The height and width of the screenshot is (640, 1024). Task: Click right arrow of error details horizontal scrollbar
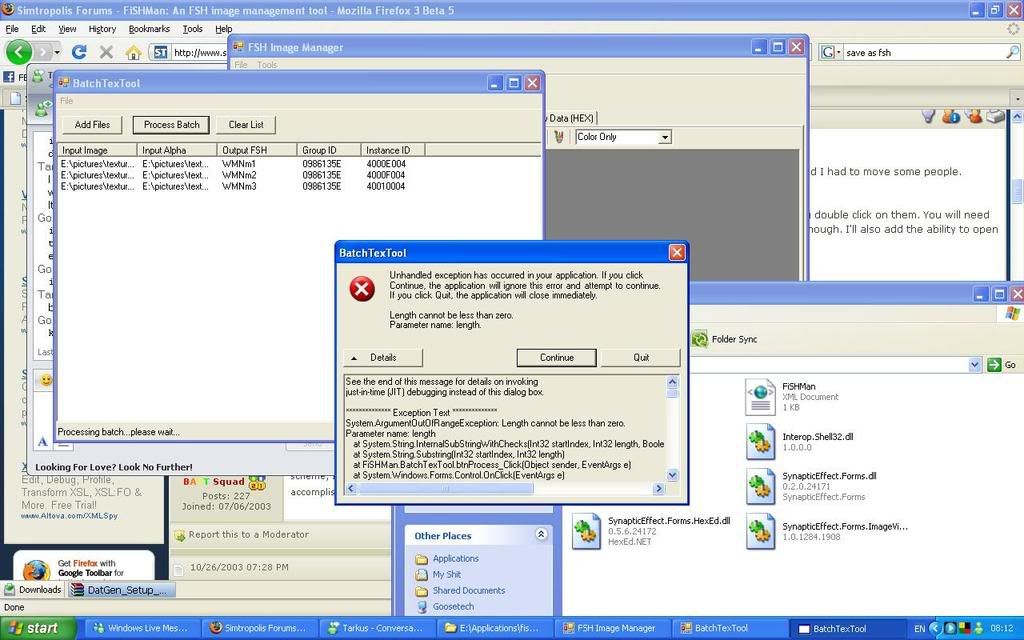pos(658,488)
